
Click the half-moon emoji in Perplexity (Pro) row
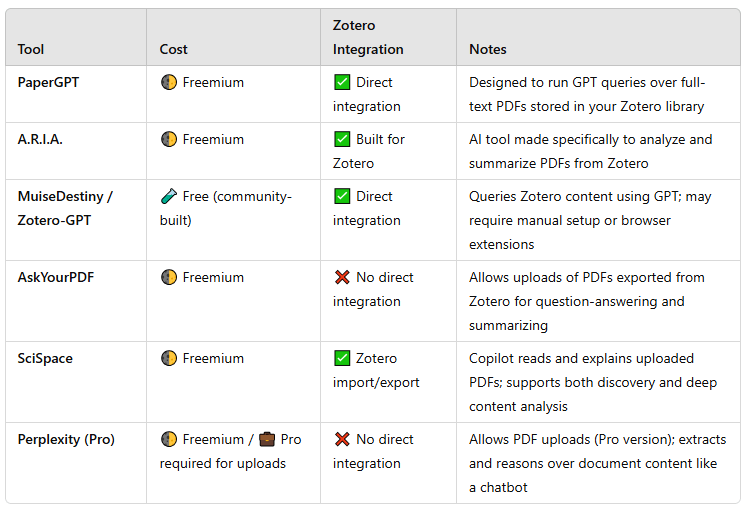click(169, 439)
